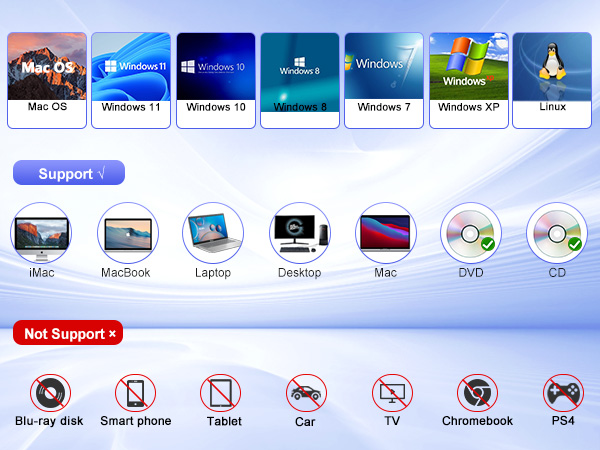Click the crossed-out Chromebook icon
600x450 pixels.
[477, 393]
